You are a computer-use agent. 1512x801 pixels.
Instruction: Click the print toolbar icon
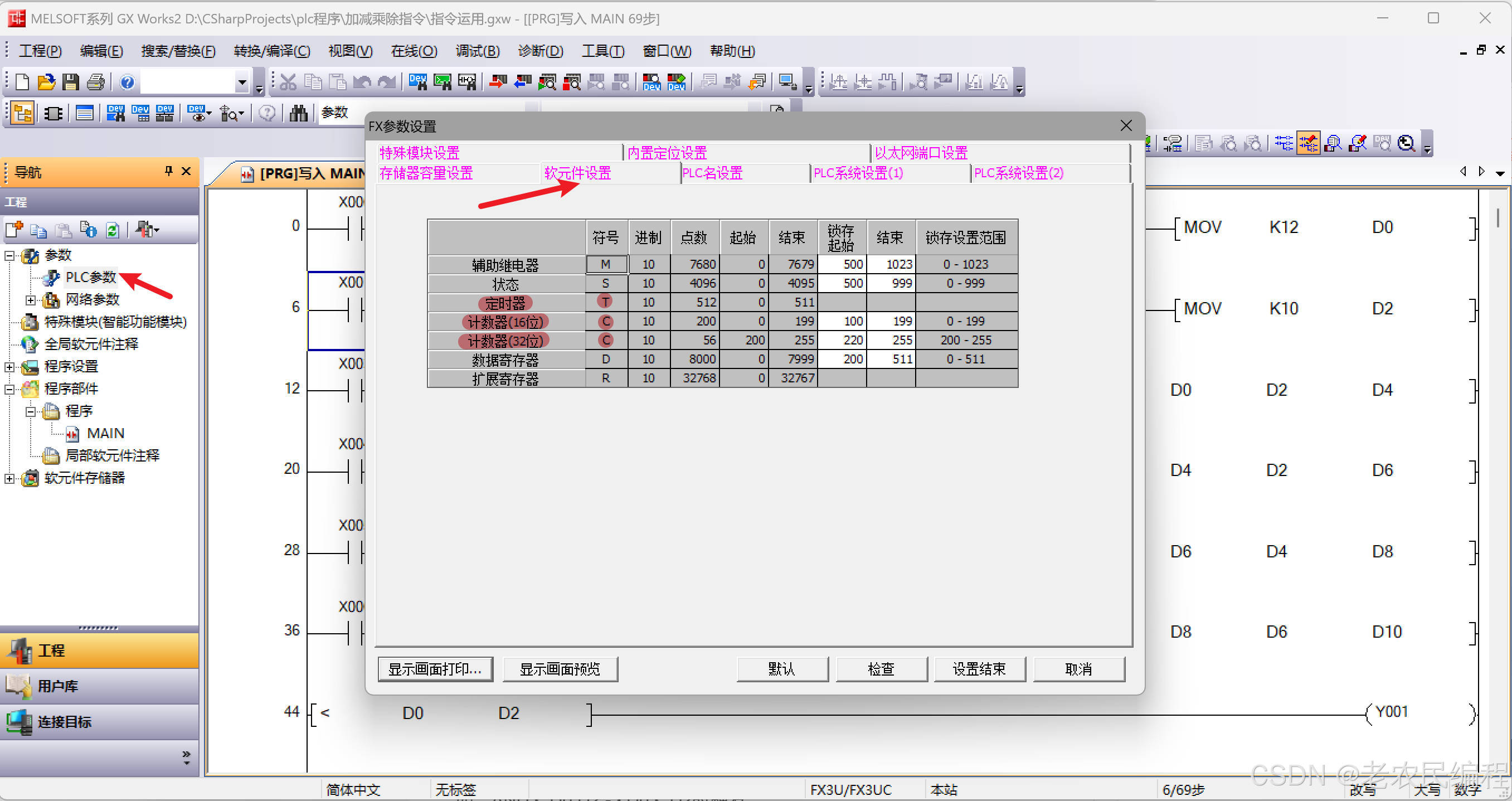click(x=96, y=81)
